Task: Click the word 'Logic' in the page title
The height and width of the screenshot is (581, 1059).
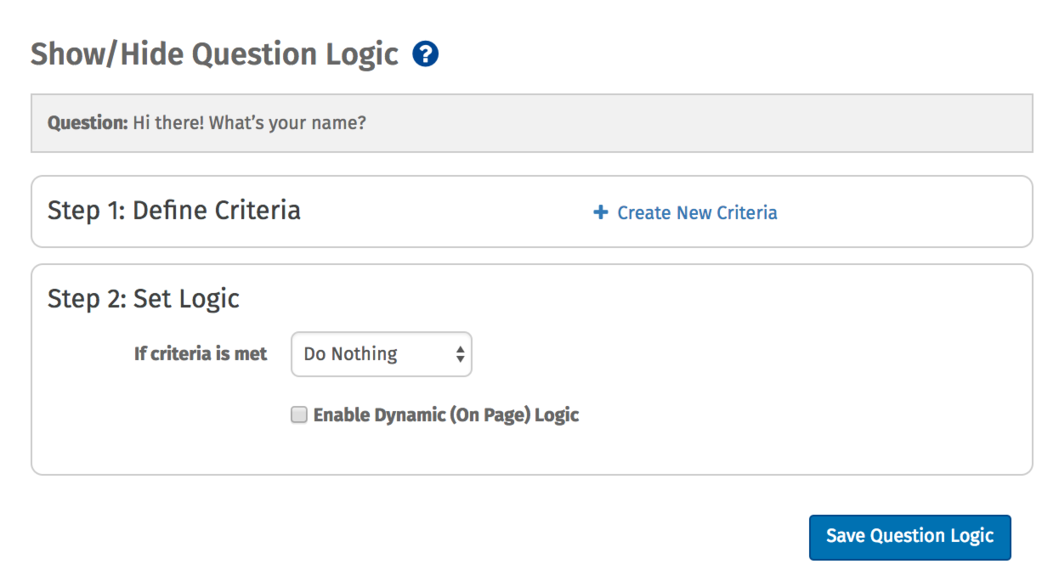Action: coord(365,54)
